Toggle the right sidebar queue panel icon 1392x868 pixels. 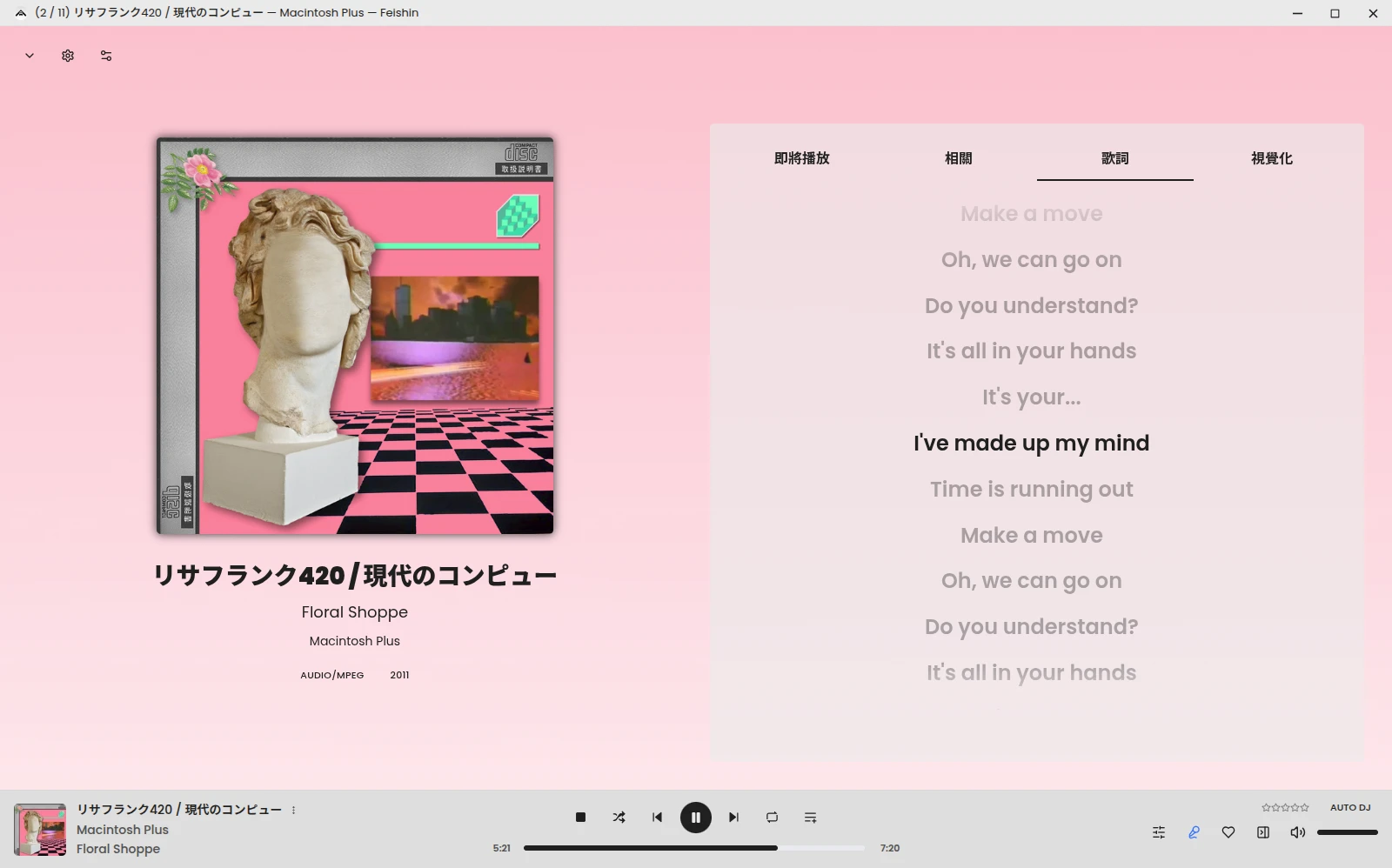point(1263,832)
